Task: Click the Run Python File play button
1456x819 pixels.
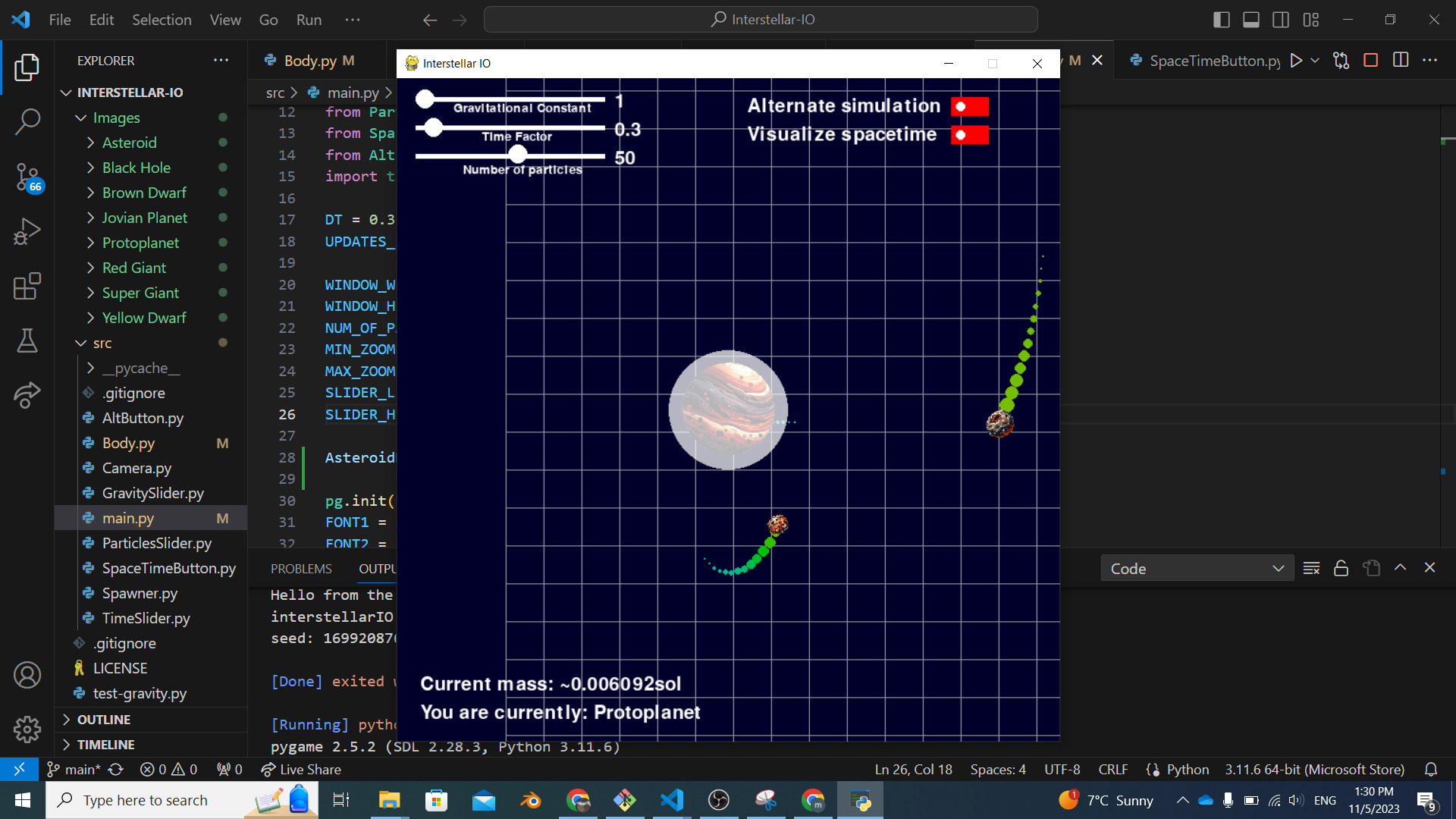Action: tap(1296, 61)
